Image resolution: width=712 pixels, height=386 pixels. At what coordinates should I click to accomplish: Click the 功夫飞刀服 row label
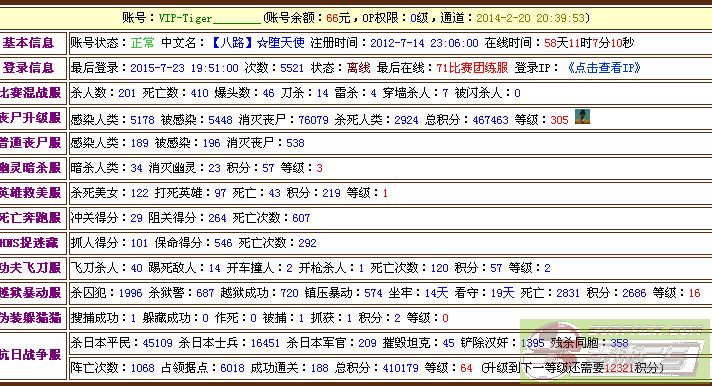[30, 268]
